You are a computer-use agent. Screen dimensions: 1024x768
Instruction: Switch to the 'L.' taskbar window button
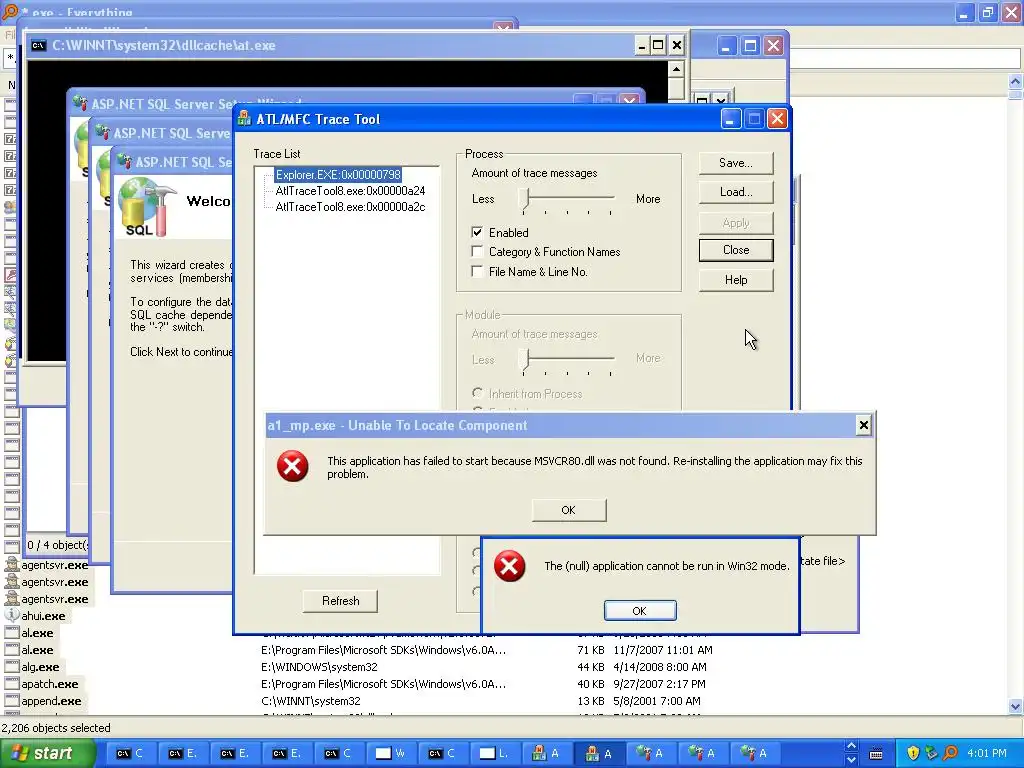click(494, 753)
